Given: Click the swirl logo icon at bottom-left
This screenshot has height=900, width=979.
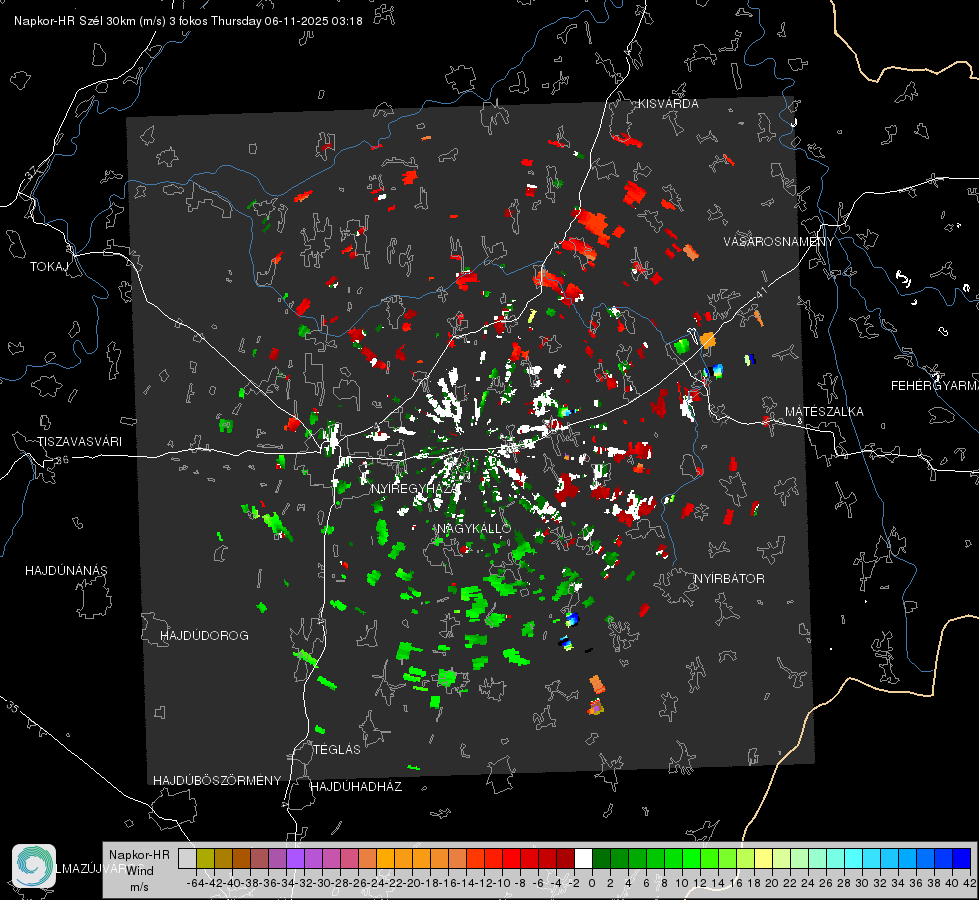Looking at the screenshot, I should click(x=34, y=866).
